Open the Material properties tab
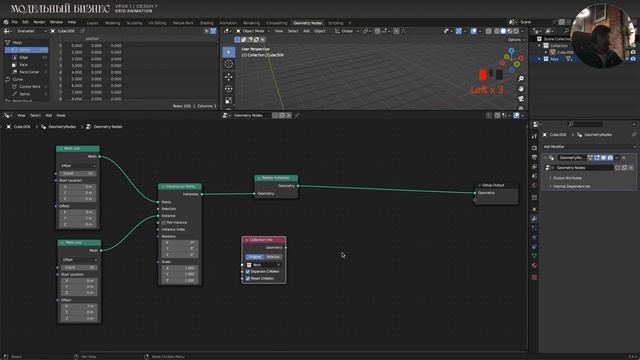 (x=534, y=265)
